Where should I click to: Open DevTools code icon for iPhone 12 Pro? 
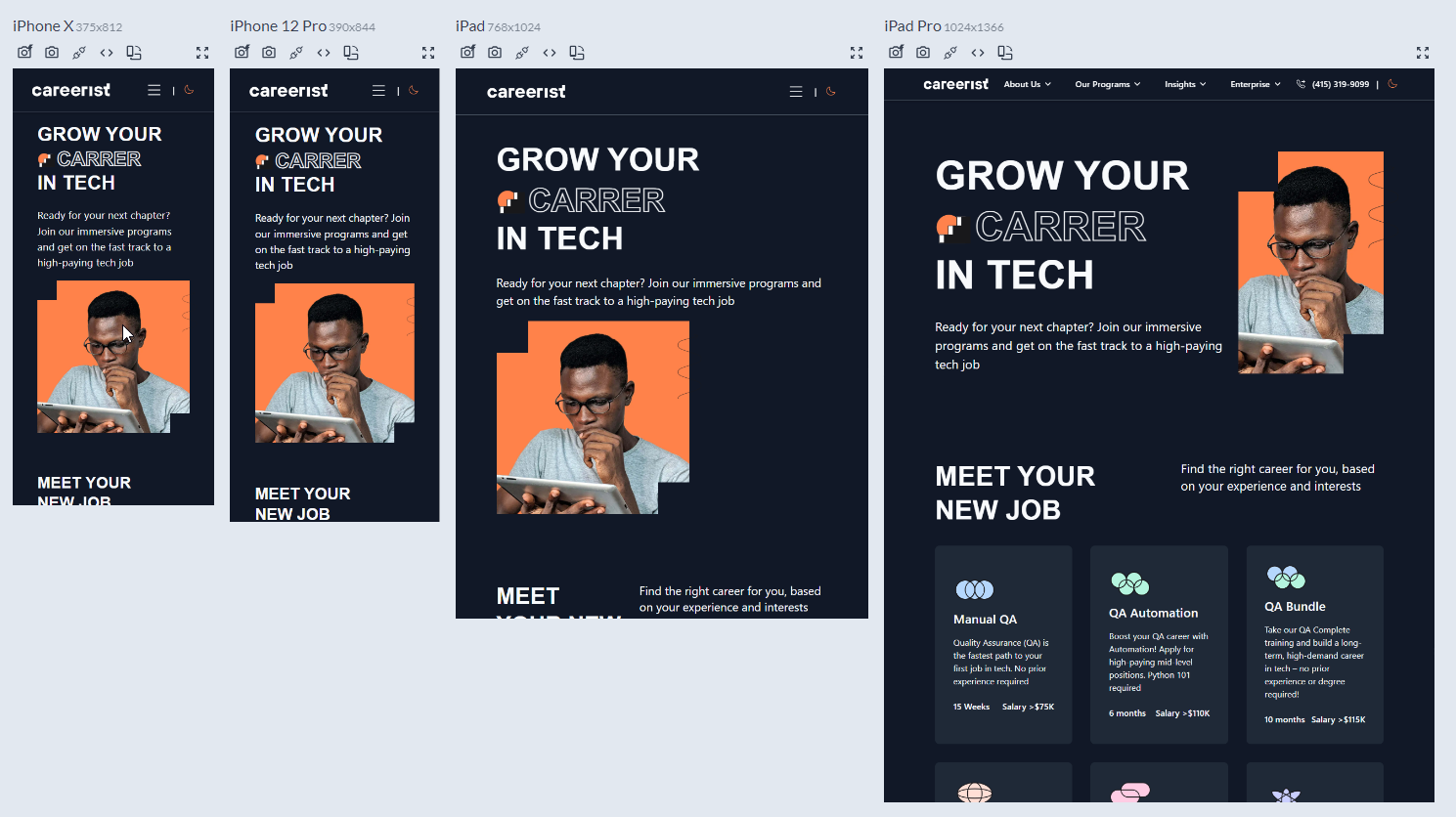(x=324, y=53)
